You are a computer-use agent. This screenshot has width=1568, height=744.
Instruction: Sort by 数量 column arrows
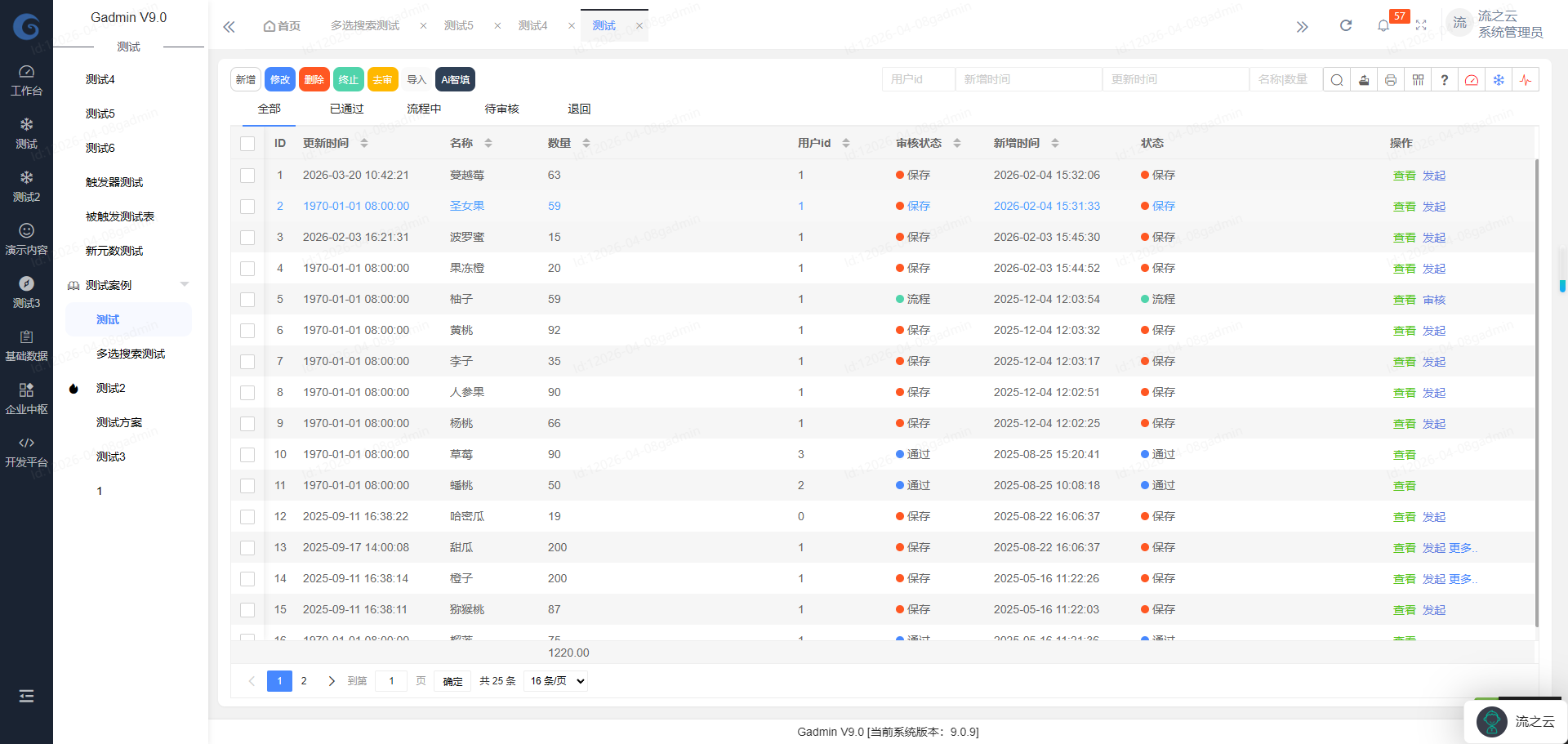pos(586,144)
